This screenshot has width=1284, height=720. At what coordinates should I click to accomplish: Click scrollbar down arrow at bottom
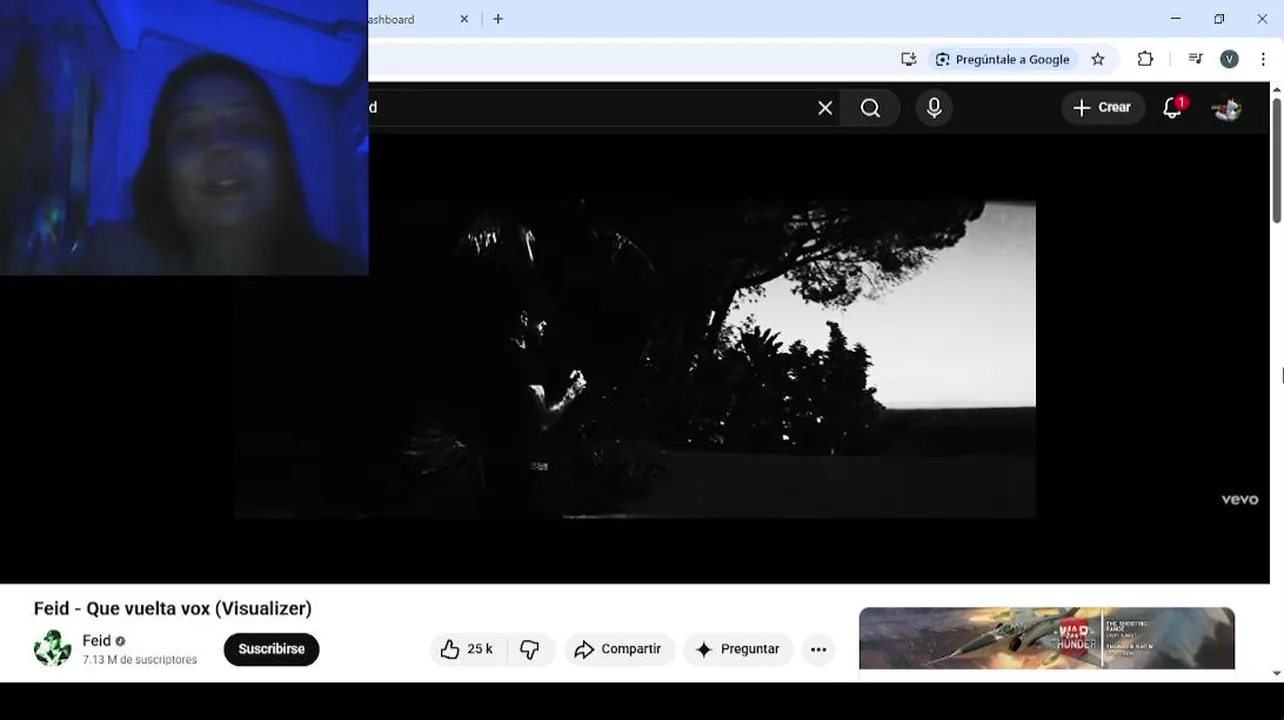1277,674
